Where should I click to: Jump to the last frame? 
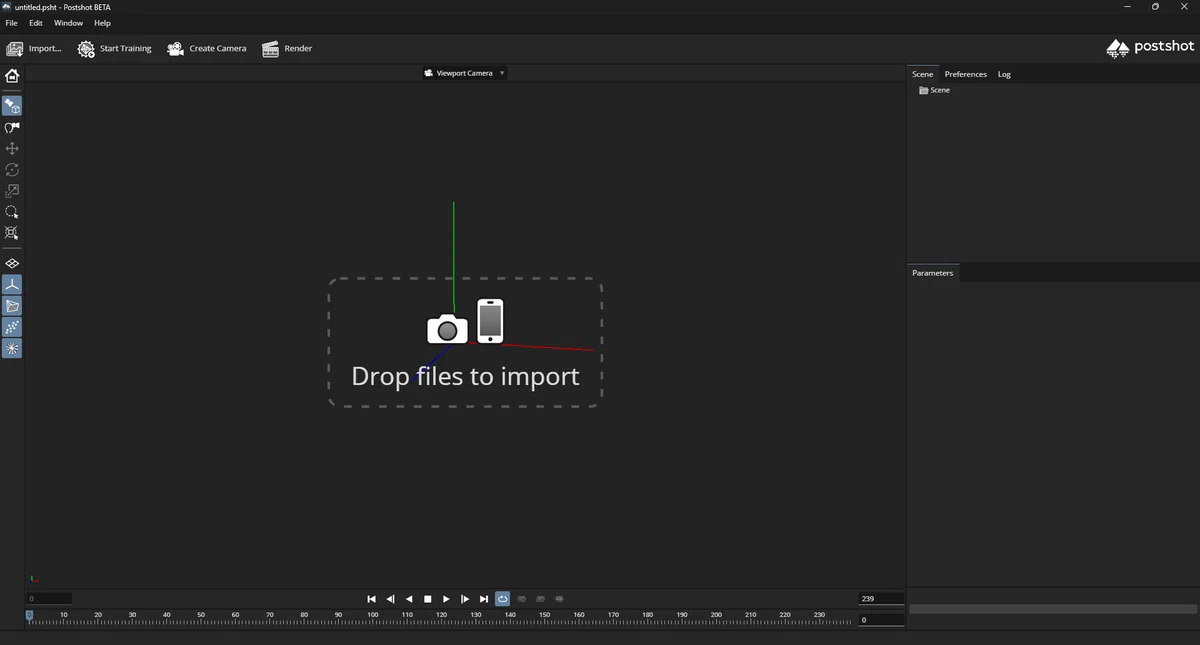point(484,599)
